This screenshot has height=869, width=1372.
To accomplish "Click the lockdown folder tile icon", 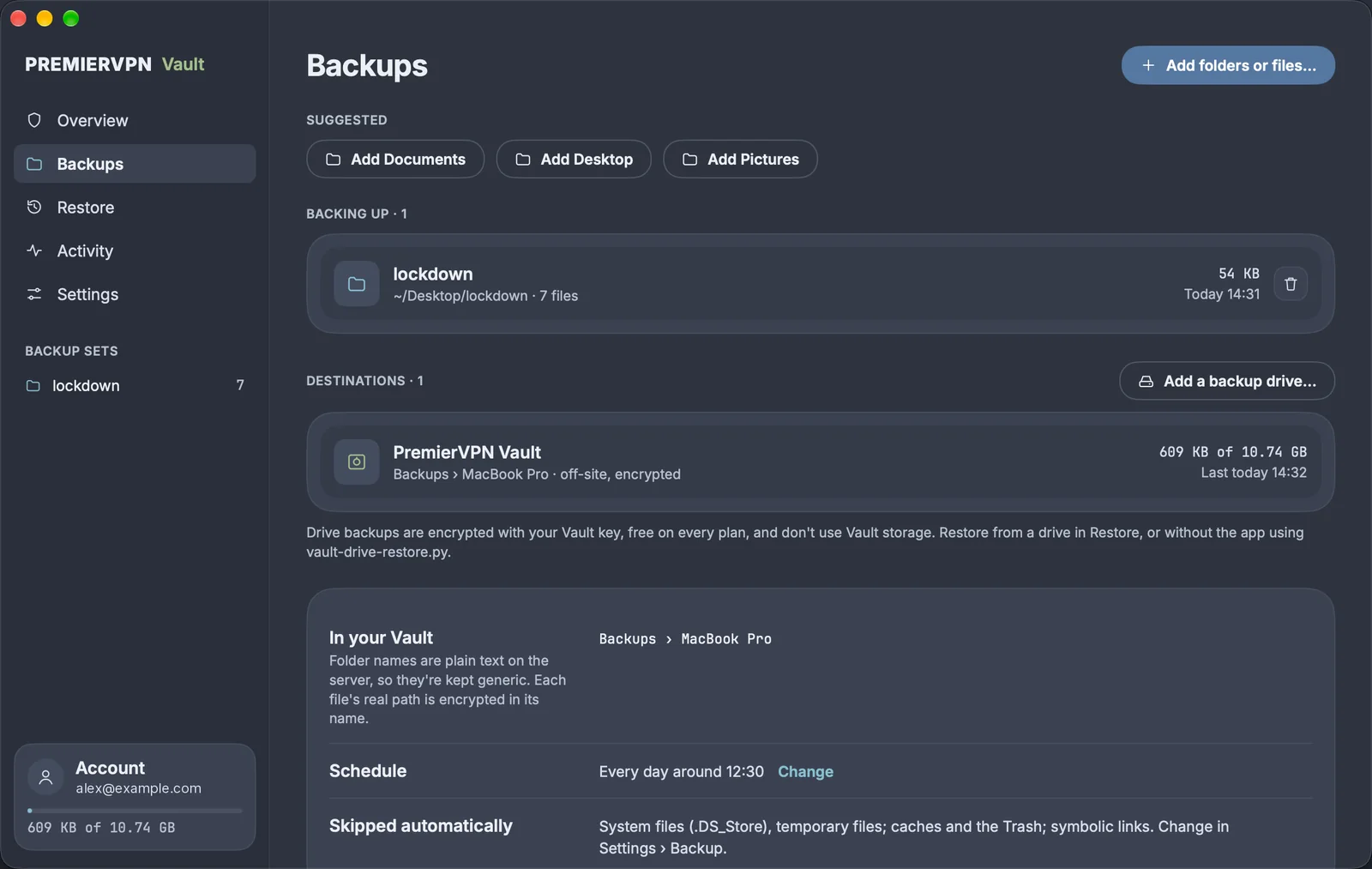I will [x=357, y=284].
